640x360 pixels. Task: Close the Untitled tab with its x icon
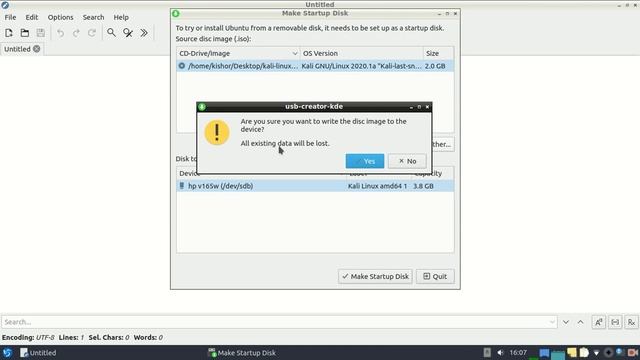(x=37, y=49)
